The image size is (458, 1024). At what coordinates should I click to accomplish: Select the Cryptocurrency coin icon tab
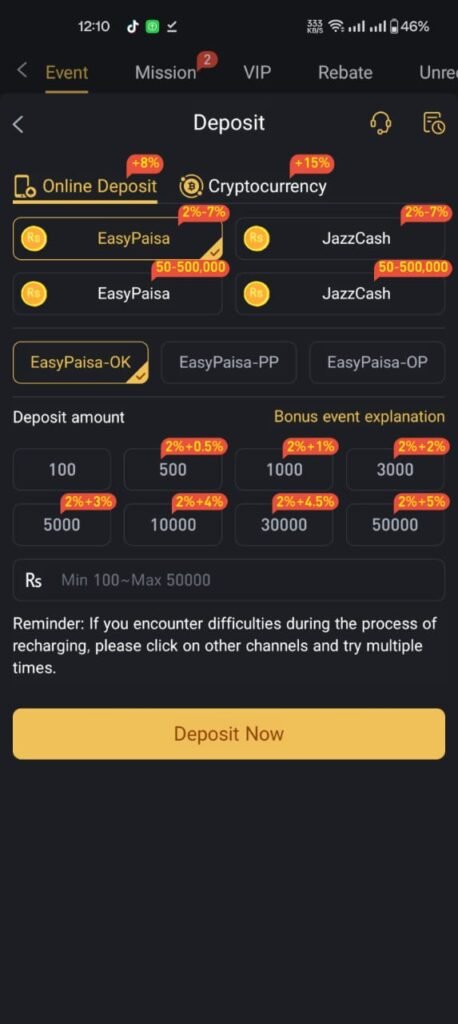pos(190,187)
